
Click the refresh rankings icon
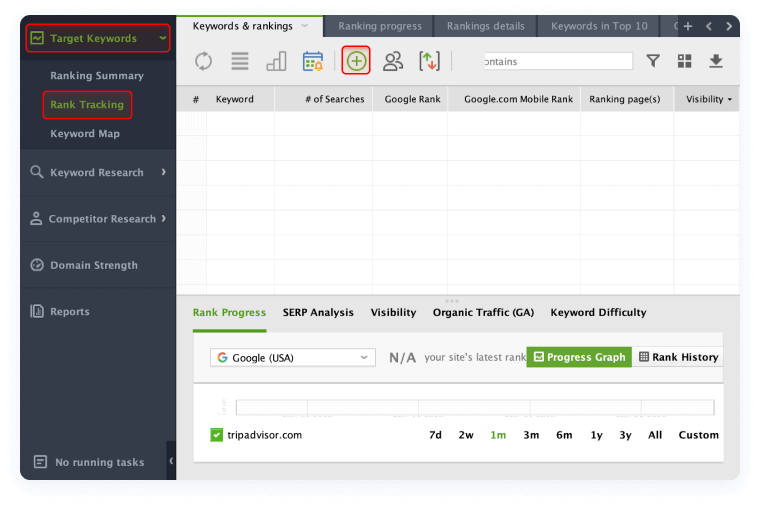coord(203,62)
